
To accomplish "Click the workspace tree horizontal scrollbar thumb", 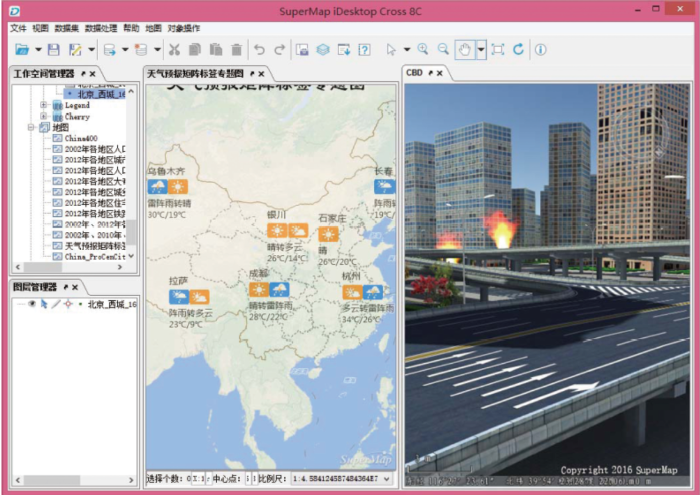I will 42,267.
